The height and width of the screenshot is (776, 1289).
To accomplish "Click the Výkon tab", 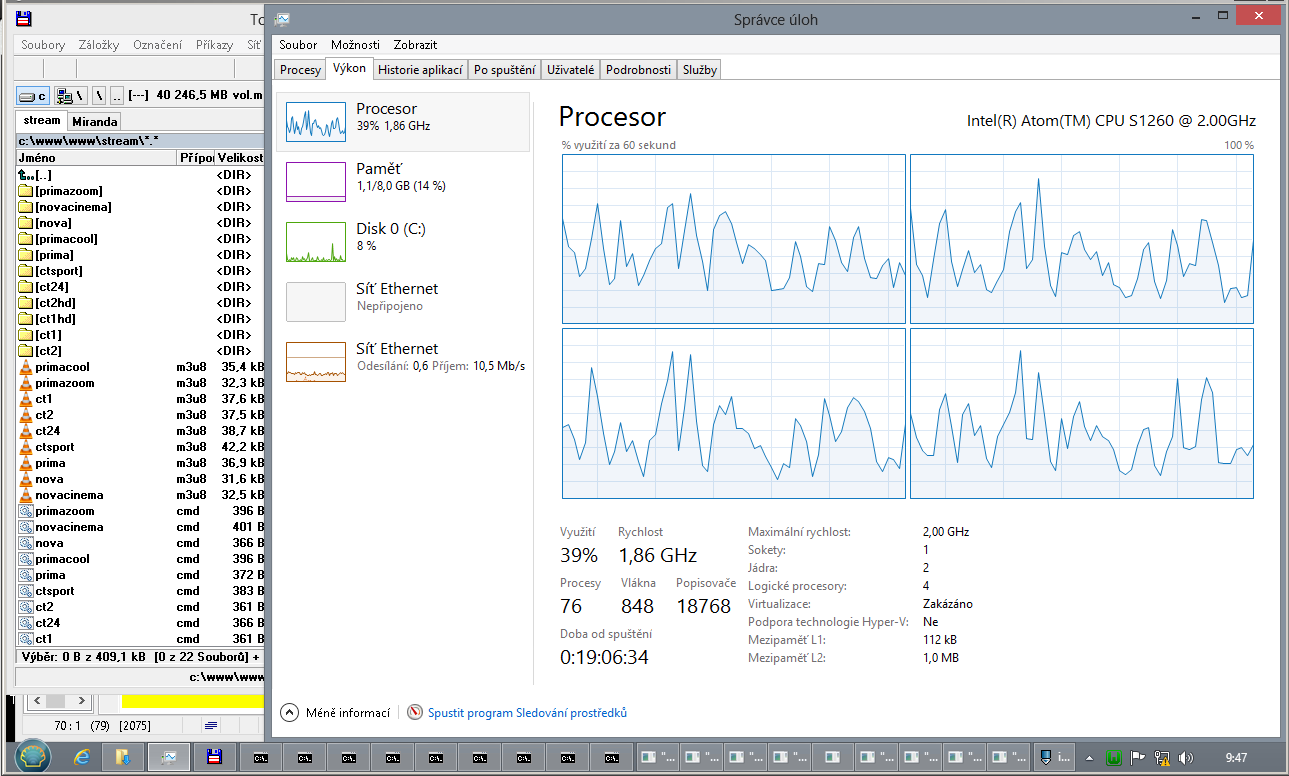I will 349,68.
